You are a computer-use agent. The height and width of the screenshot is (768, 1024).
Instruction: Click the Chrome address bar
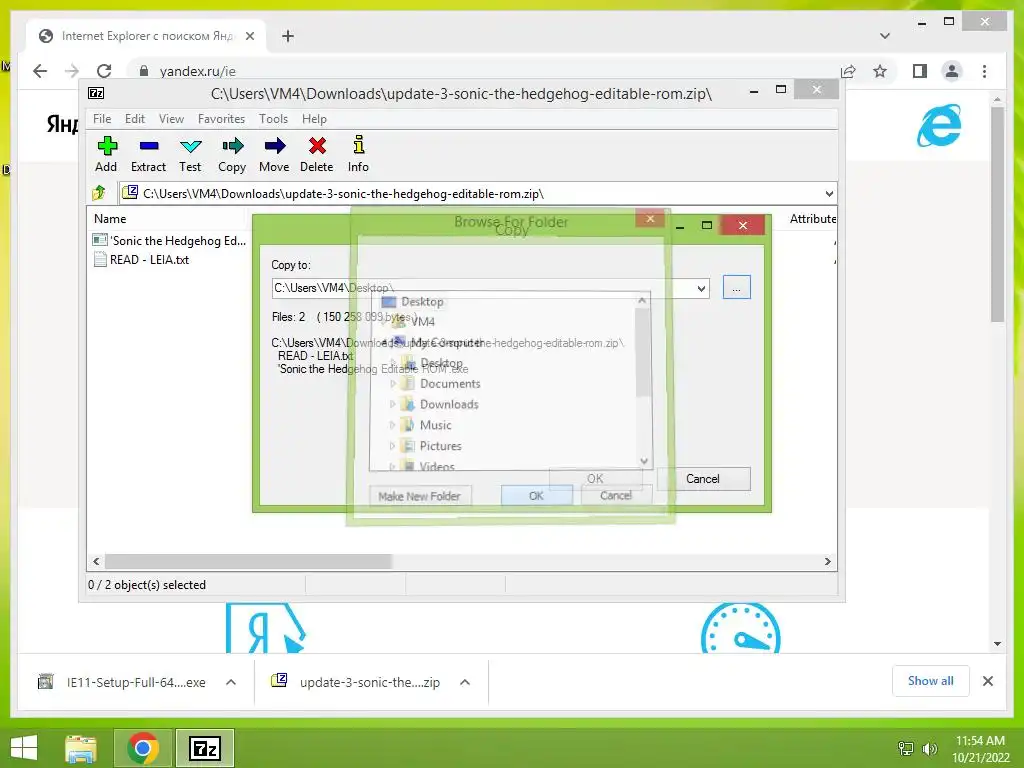point(483,71)
